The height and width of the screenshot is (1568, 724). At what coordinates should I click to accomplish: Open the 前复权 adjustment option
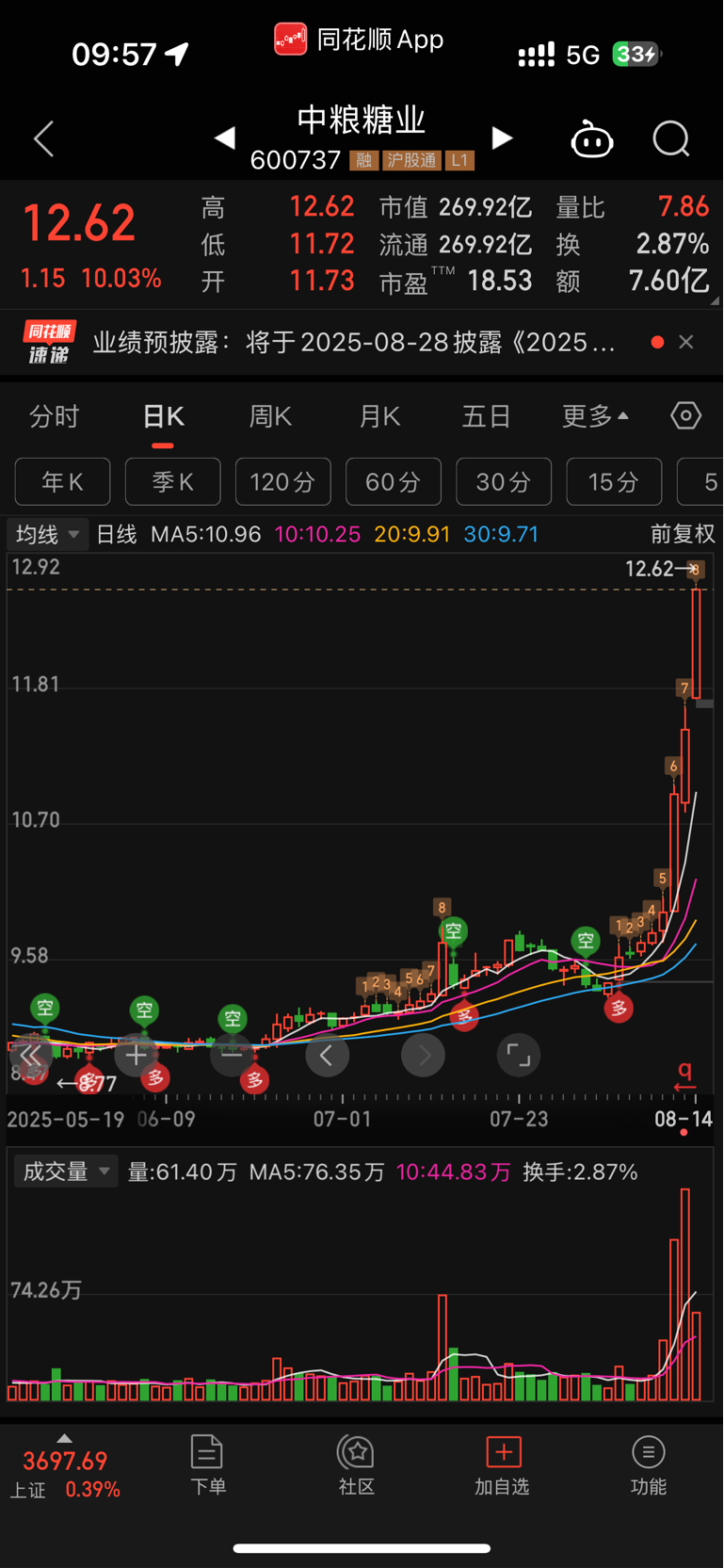coord(683,534)
